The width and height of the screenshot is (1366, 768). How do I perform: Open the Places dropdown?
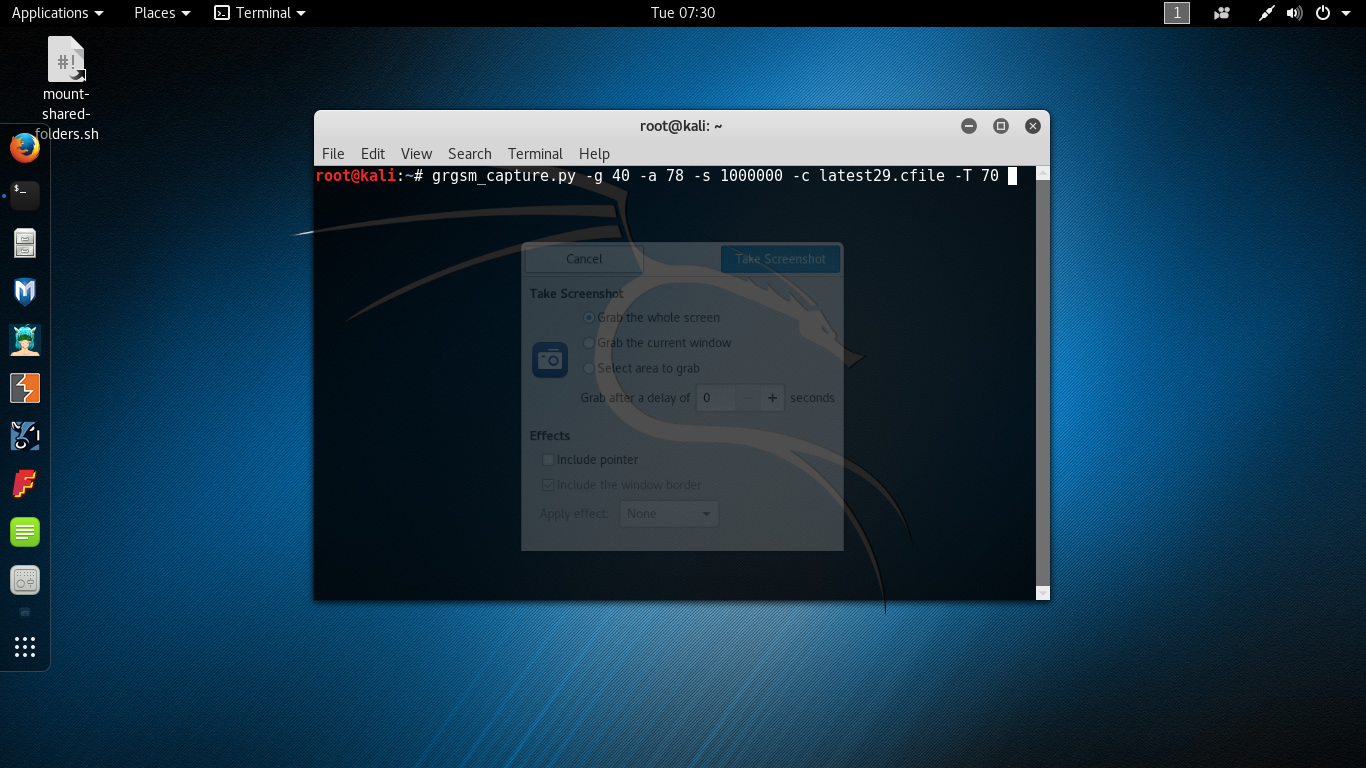(162, 13)
